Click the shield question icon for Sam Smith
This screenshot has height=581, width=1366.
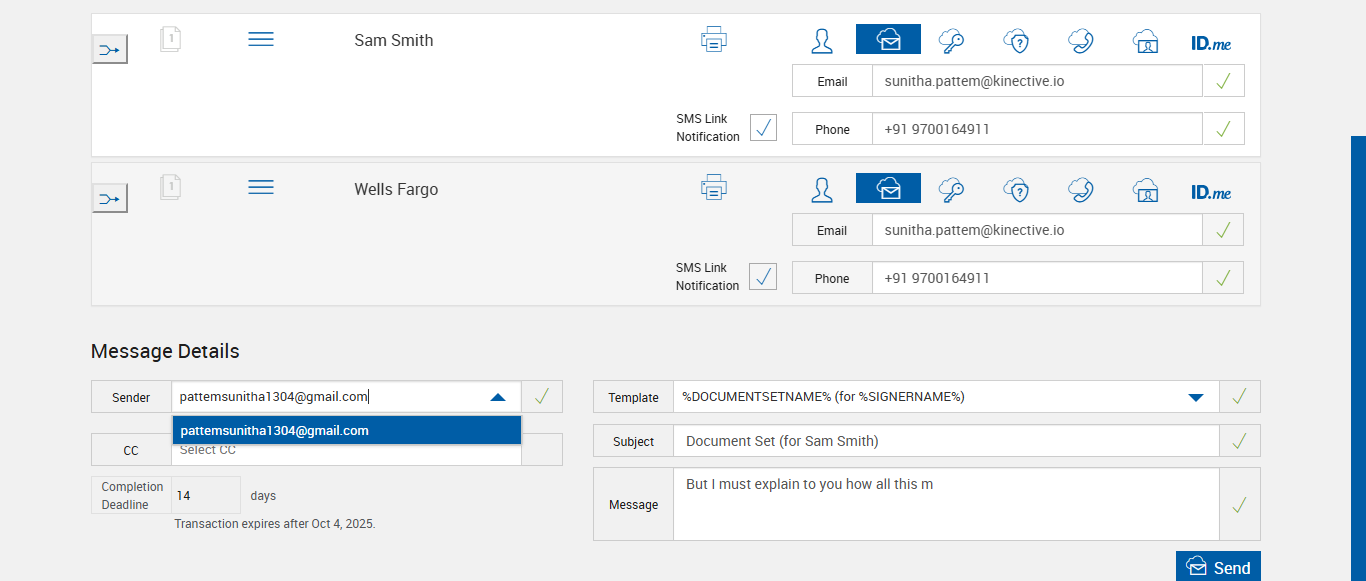1016,41
